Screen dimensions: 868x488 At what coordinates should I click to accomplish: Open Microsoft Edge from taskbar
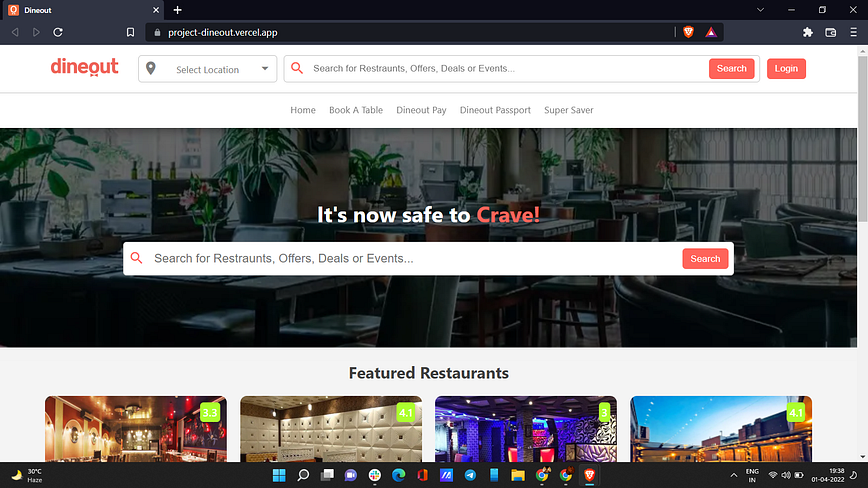pyautogui.click(x=399, y=475)
